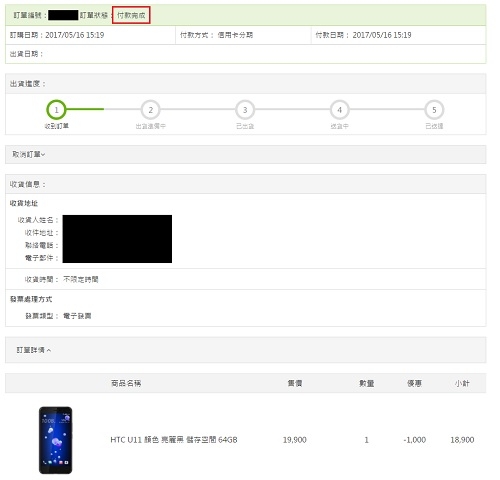Click the 取消訂單 chevron arrow
Image resolution: width=500 pixels, height=480 pixels.
(x=43, y=155)
